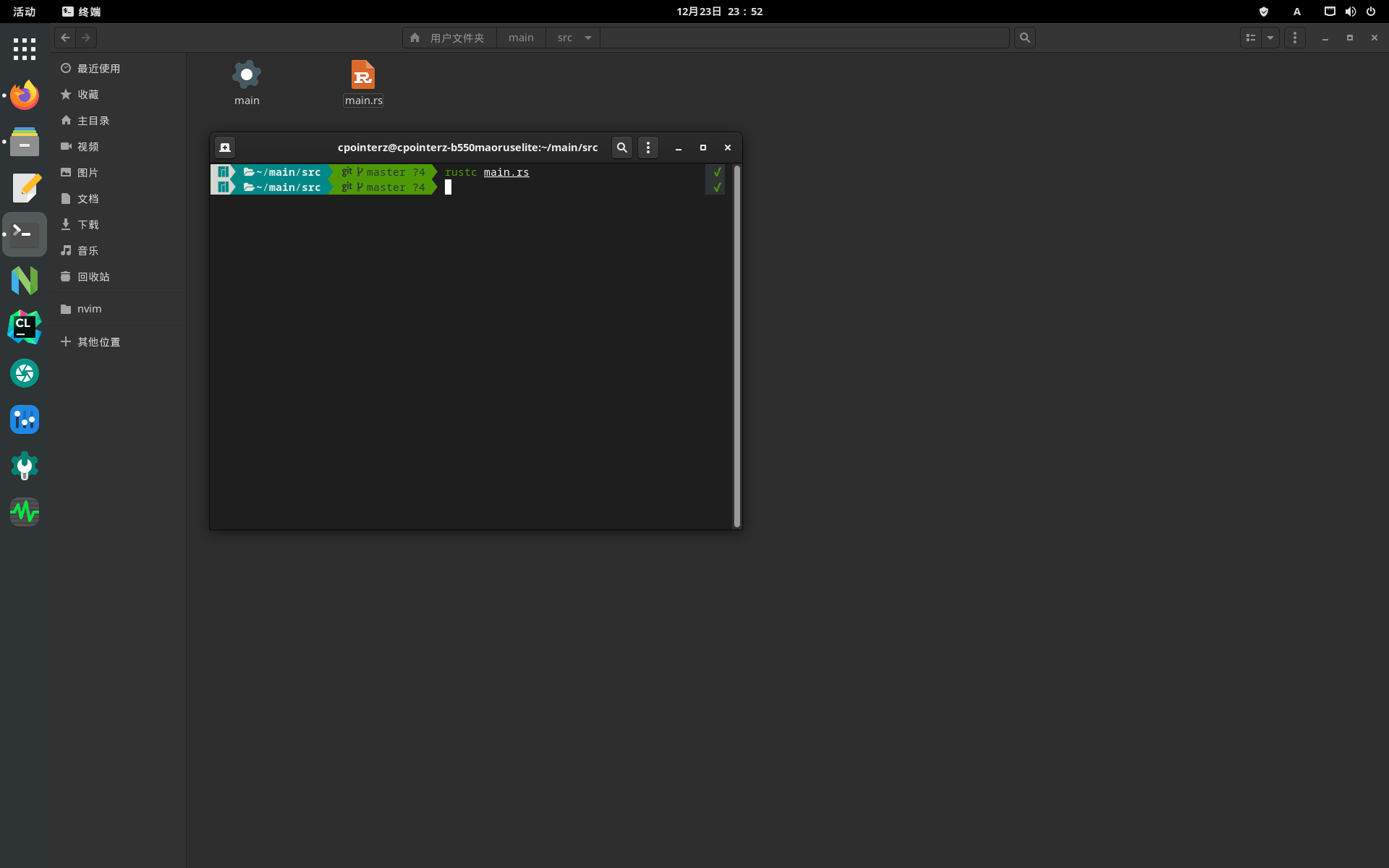Open the terminal search icon
The height and width of the screenshot is (868, 1389).
pos(621,148)
